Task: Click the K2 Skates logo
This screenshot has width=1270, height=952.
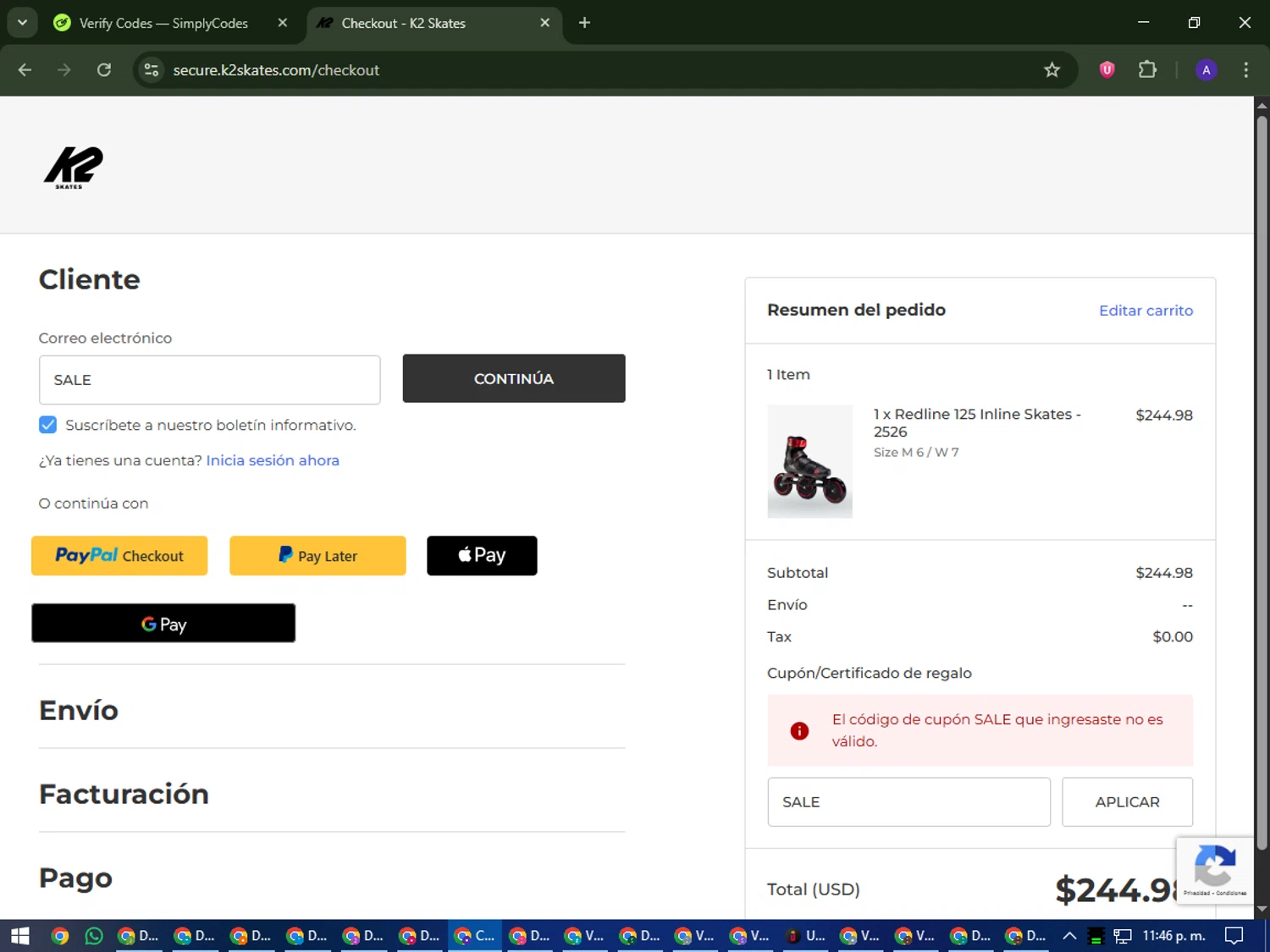Action: (x=74, y=167)
